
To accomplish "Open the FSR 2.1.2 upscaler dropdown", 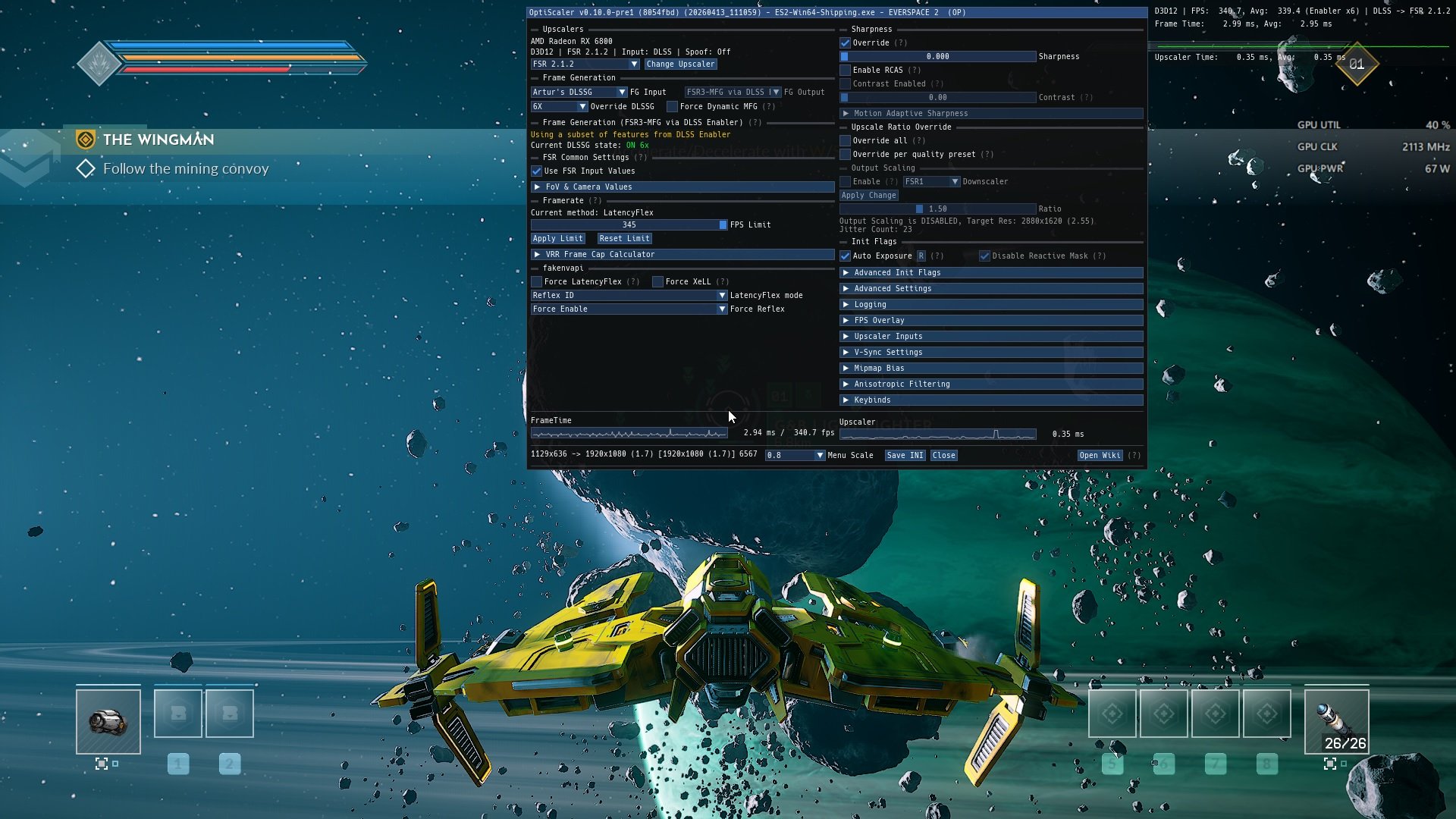I will [x=585, y=64].
